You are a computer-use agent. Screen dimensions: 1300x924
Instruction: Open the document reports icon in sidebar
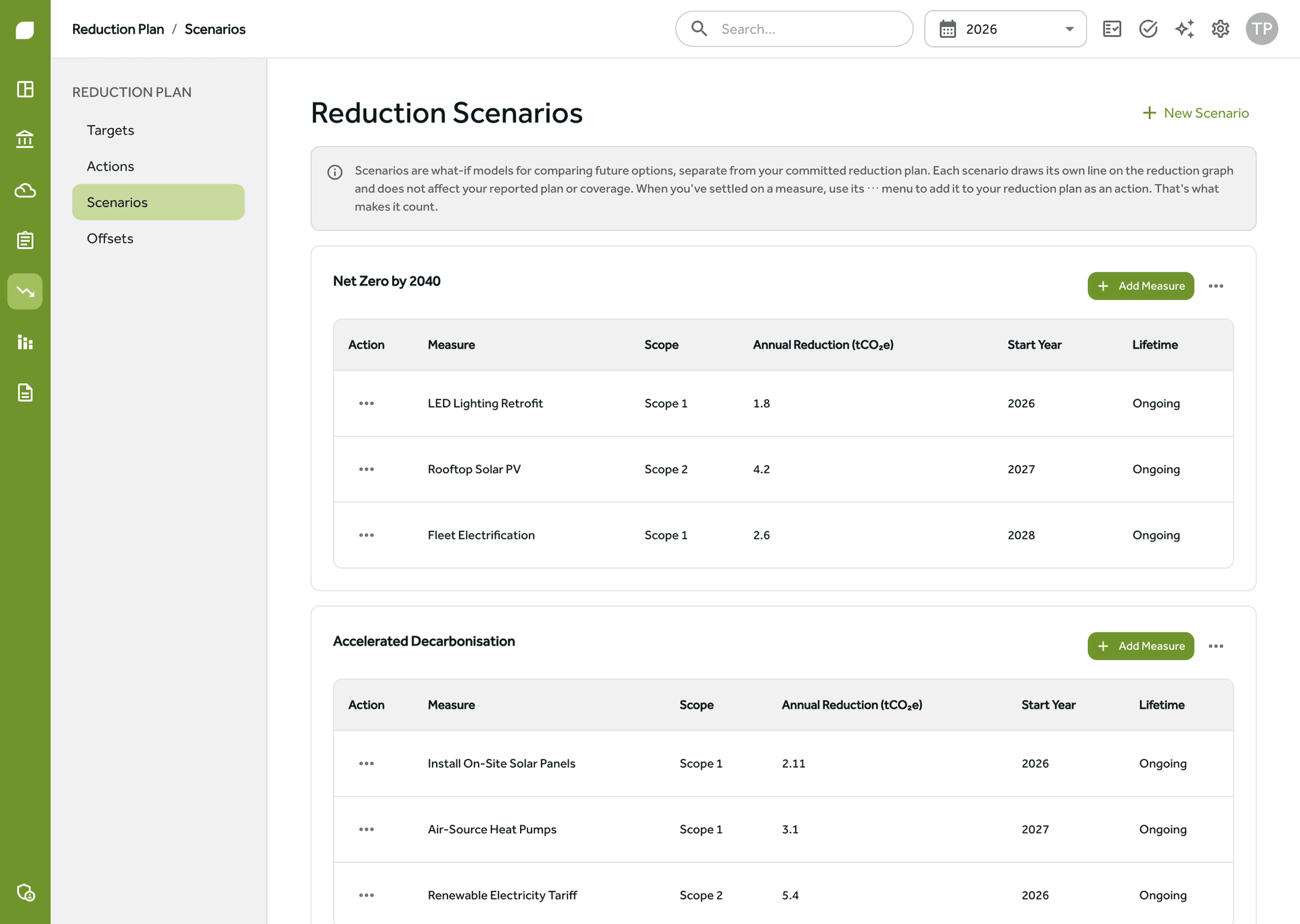point(25,393)
